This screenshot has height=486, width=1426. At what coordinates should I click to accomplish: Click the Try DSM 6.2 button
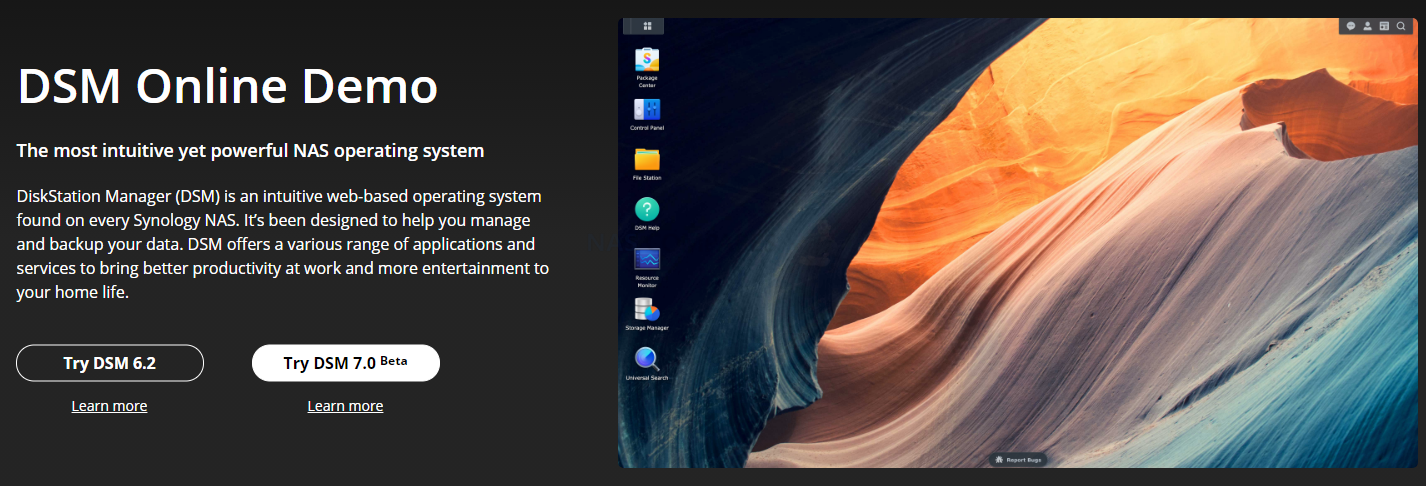pos(110,363)
